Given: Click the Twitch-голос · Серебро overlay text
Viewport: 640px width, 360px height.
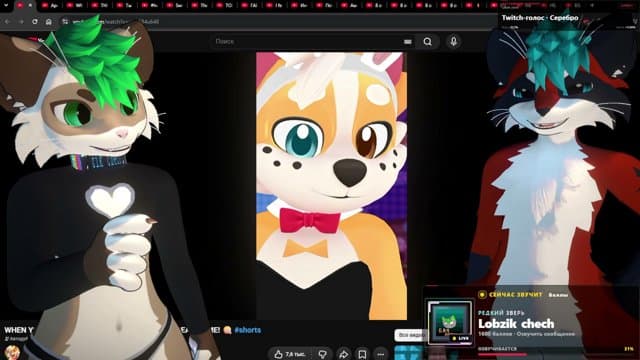Looking at the screenshot, I should [540, 18].
